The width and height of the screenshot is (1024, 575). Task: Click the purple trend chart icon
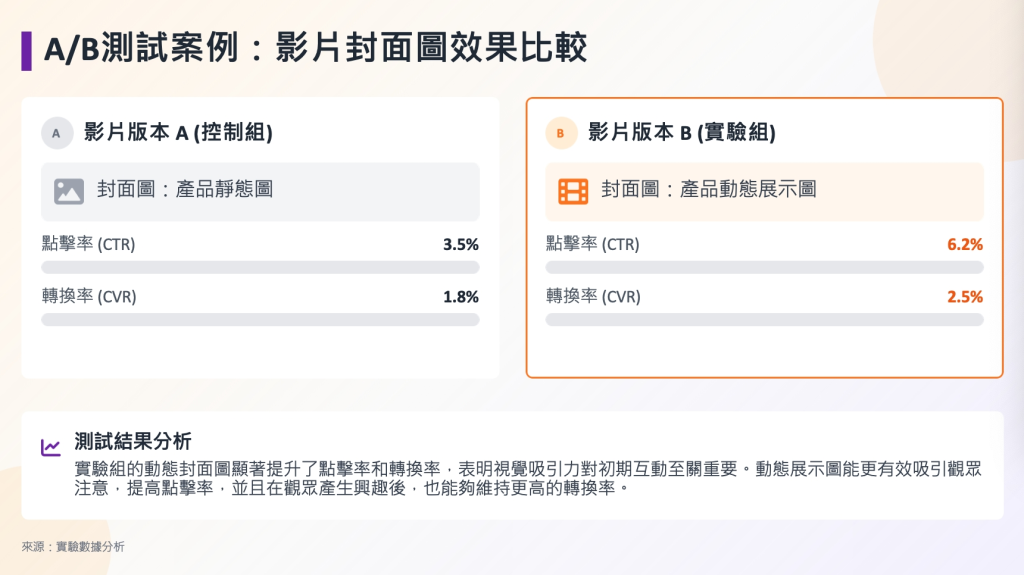[50, 447]
